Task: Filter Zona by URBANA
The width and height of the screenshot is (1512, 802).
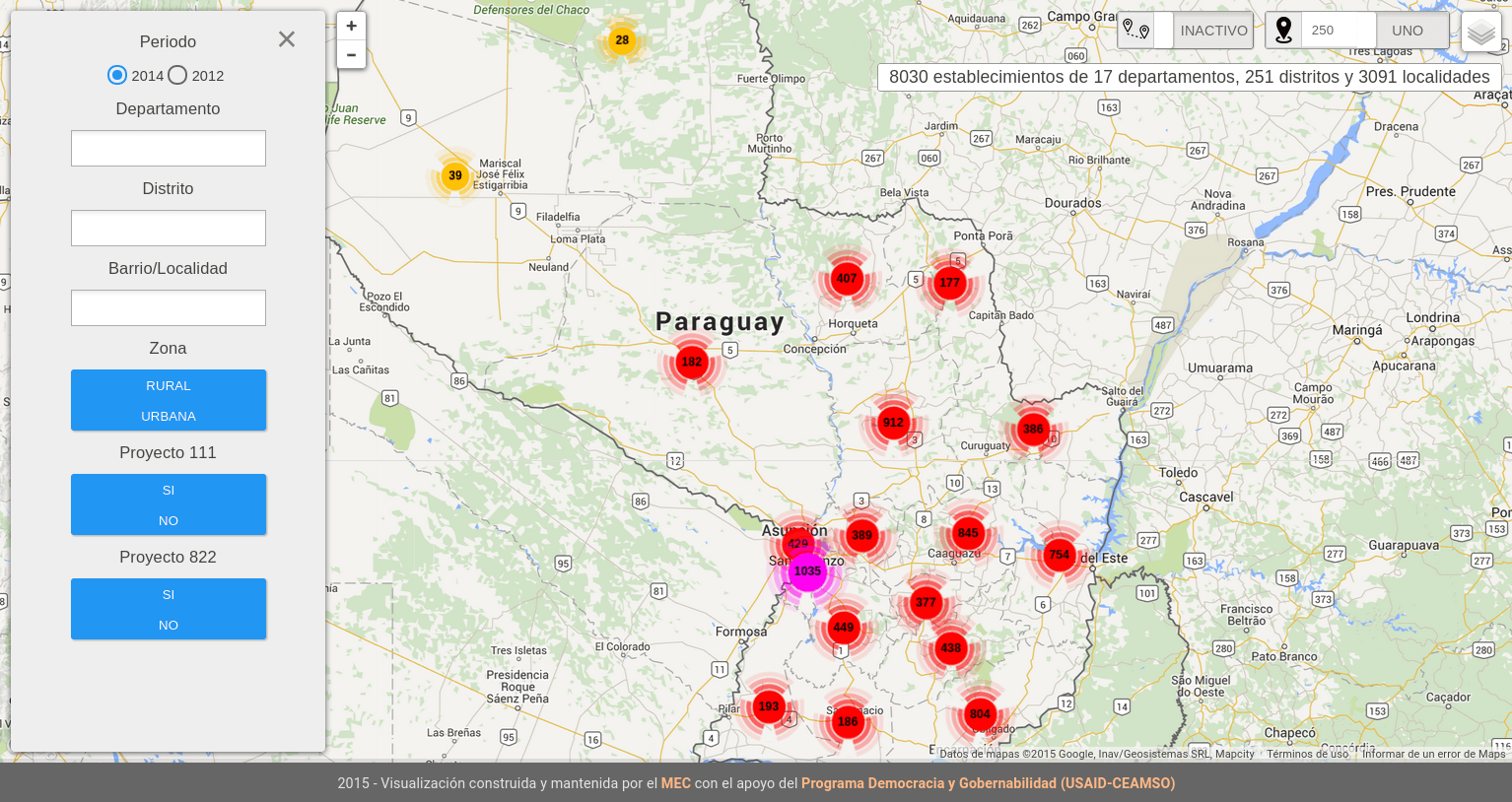Action: 169,416
